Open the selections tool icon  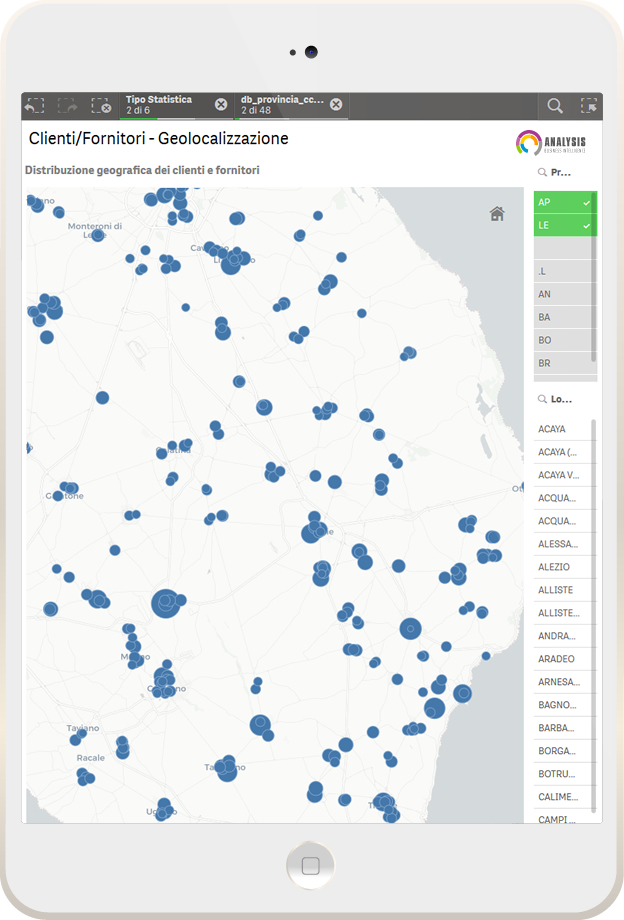[589, 105]
